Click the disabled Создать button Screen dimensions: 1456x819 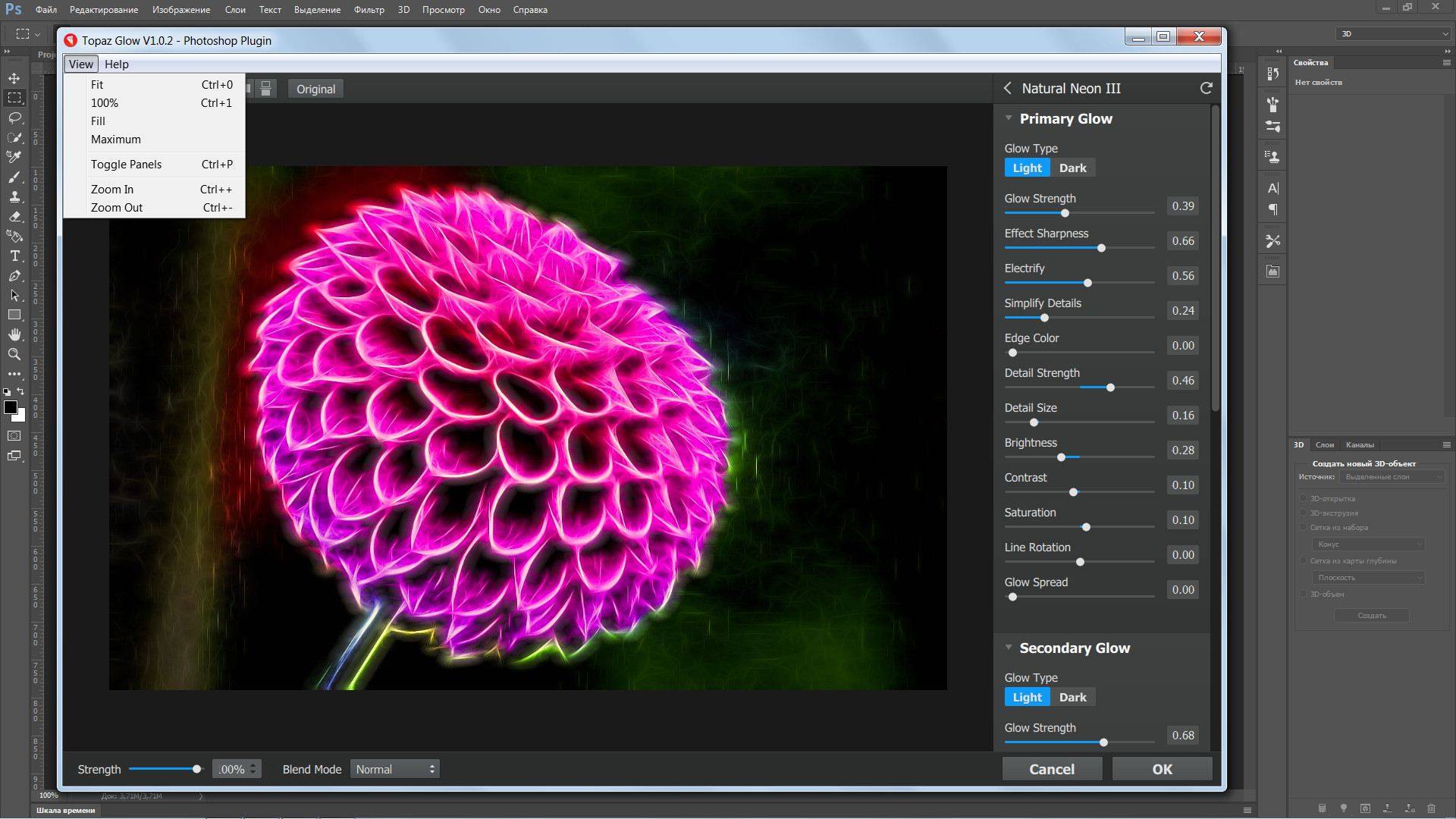(1372, 615)
